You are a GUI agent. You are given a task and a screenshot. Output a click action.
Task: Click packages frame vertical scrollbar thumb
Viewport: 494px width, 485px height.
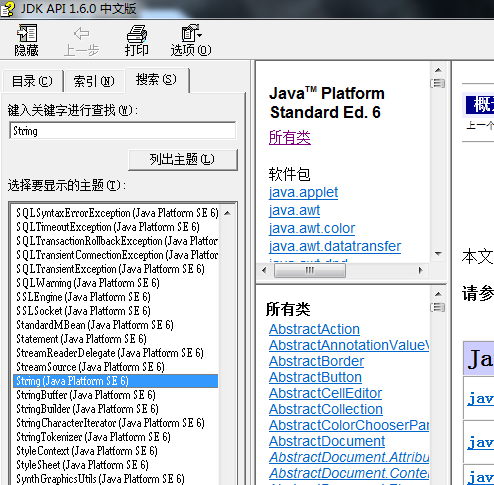pyautogui.click(x=438, y=83)
